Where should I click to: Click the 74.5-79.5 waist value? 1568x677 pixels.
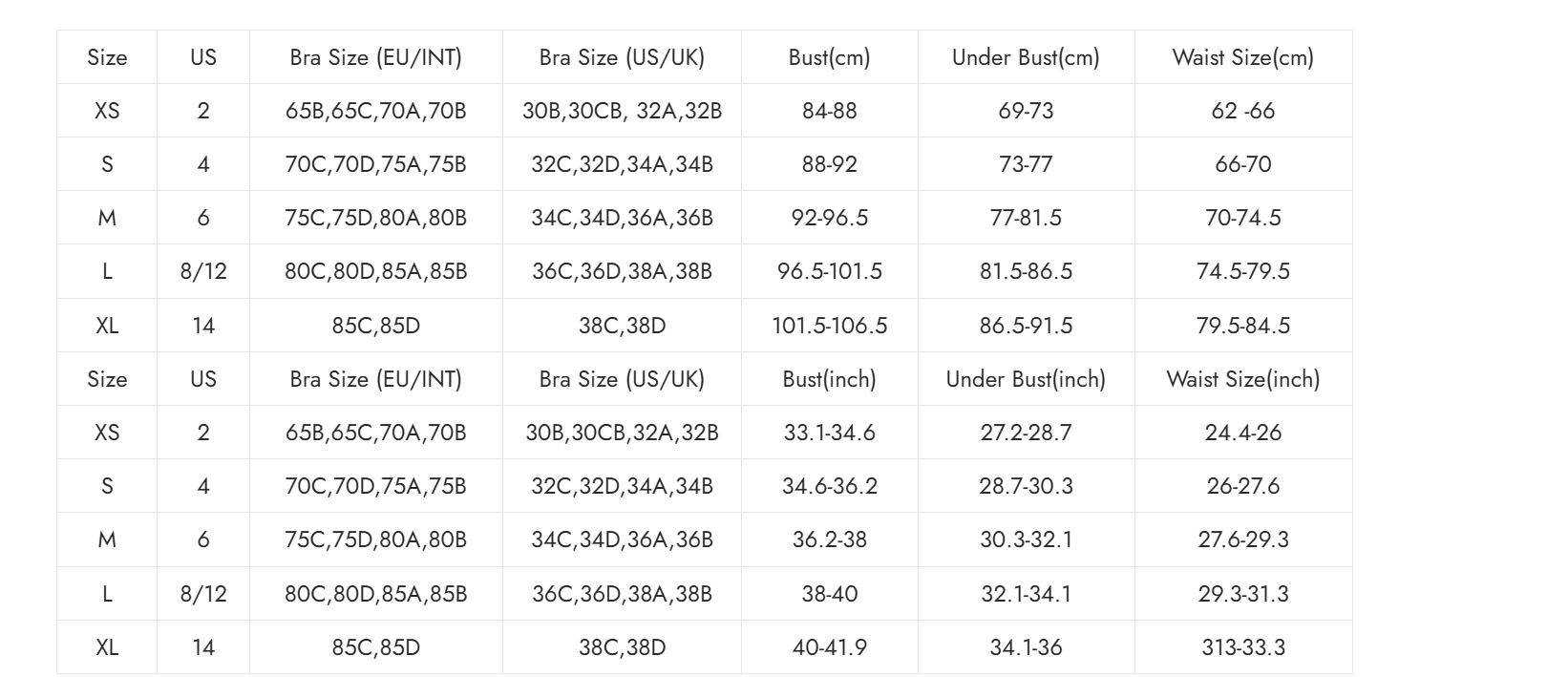[x=1242, y=271]
